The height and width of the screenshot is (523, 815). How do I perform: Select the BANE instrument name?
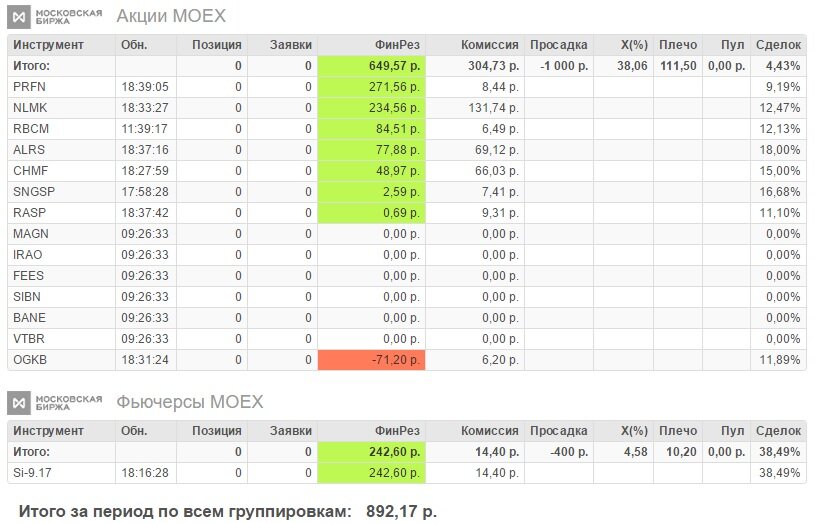click(30, 318)
